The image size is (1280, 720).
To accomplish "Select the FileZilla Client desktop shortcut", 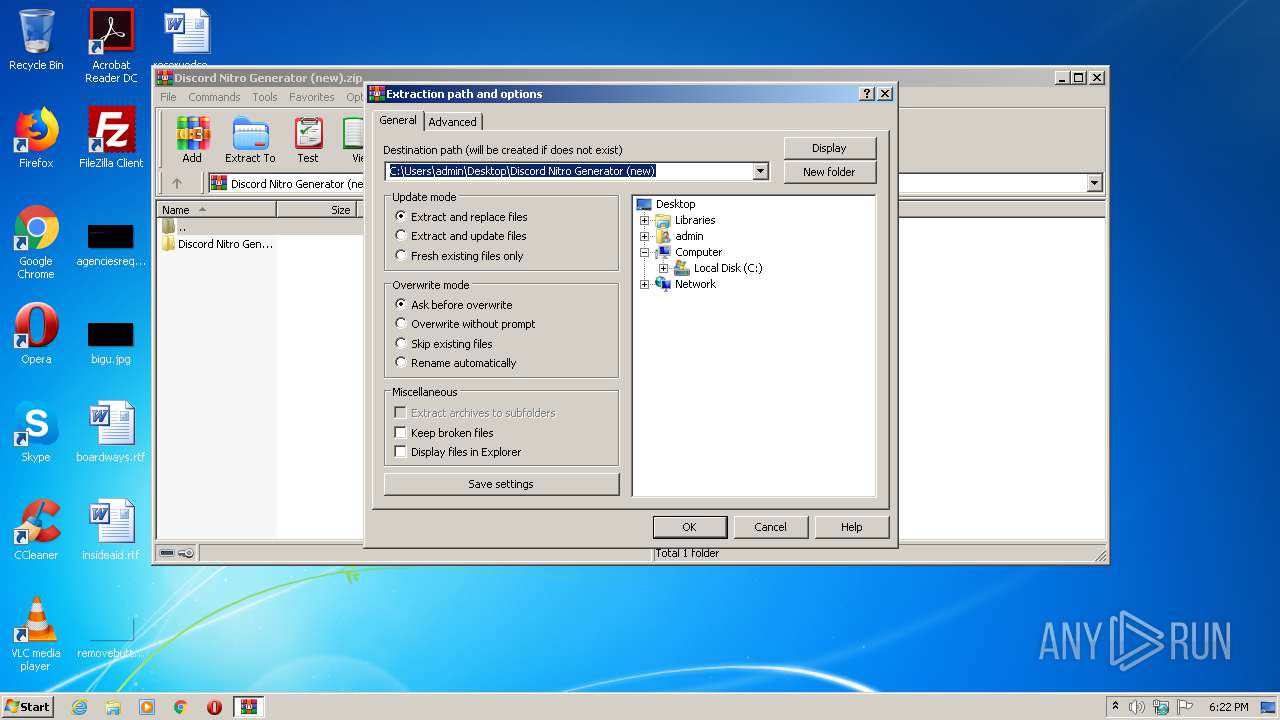I will tap(111, 138).
